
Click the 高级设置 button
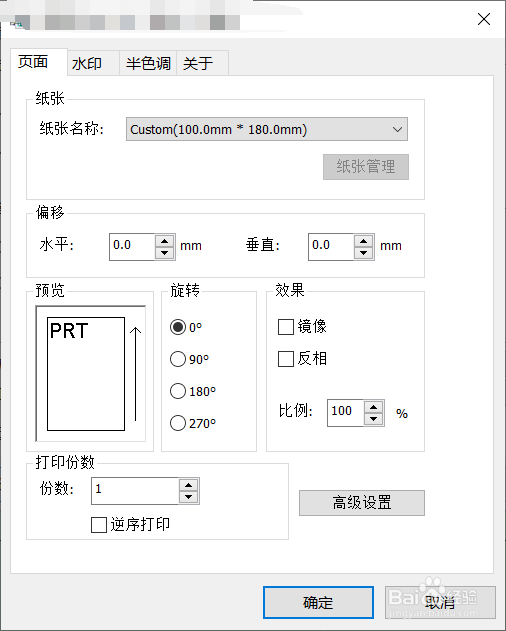[x=361, y=503]
